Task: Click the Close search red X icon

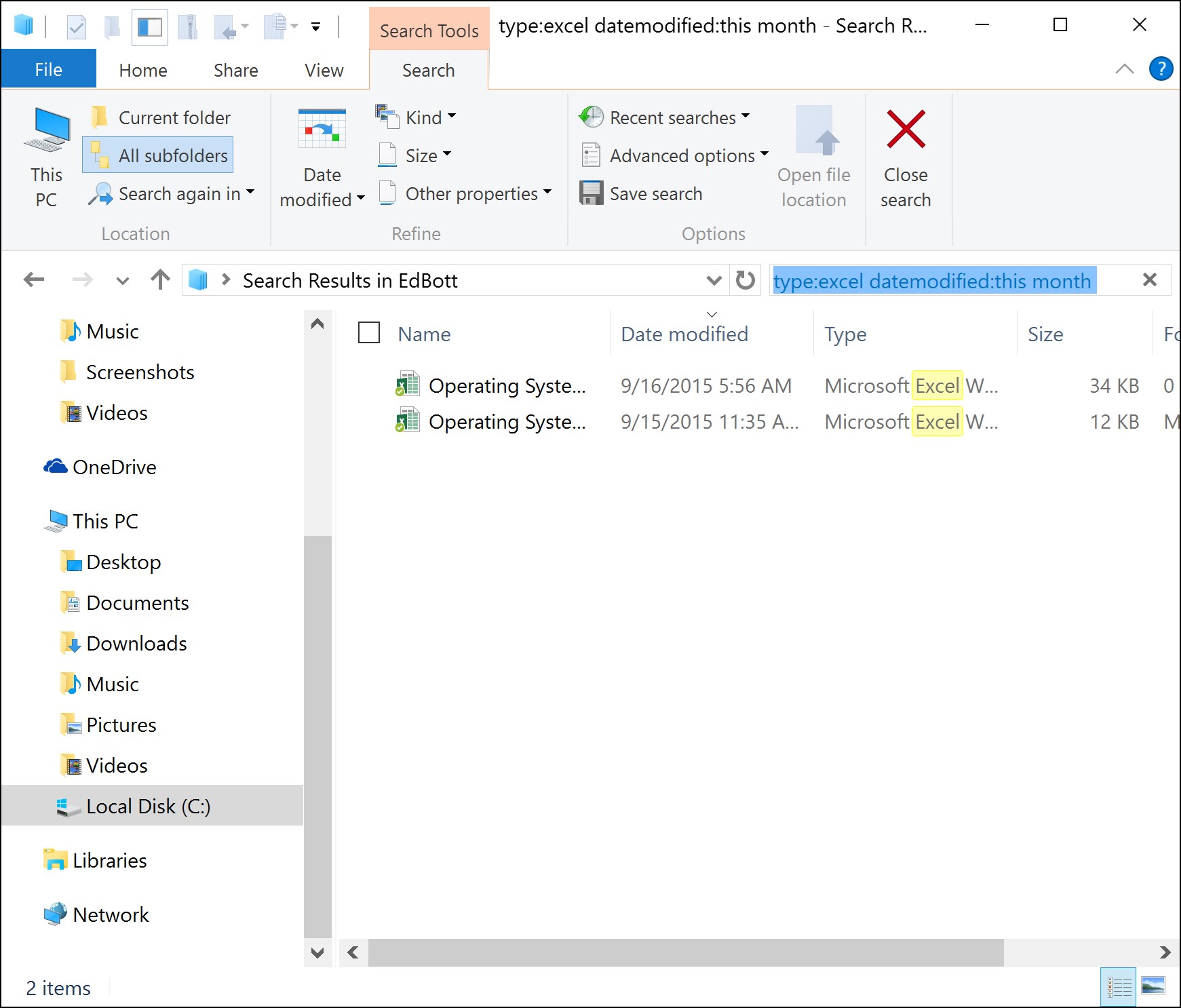Action: (906, 130)
